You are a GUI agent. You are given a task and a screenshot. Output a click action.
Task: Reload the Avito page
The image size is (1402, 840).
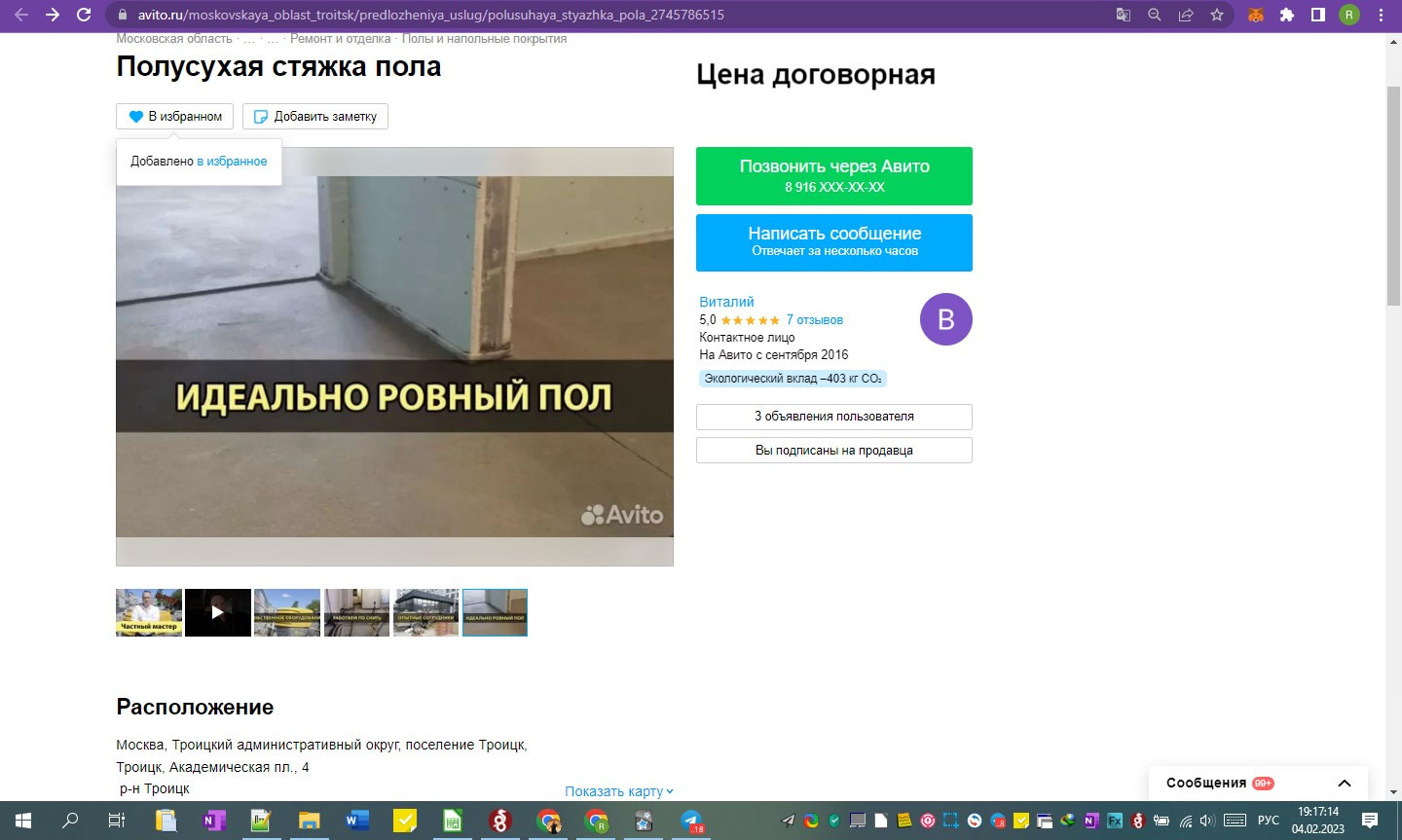(84, 15)
